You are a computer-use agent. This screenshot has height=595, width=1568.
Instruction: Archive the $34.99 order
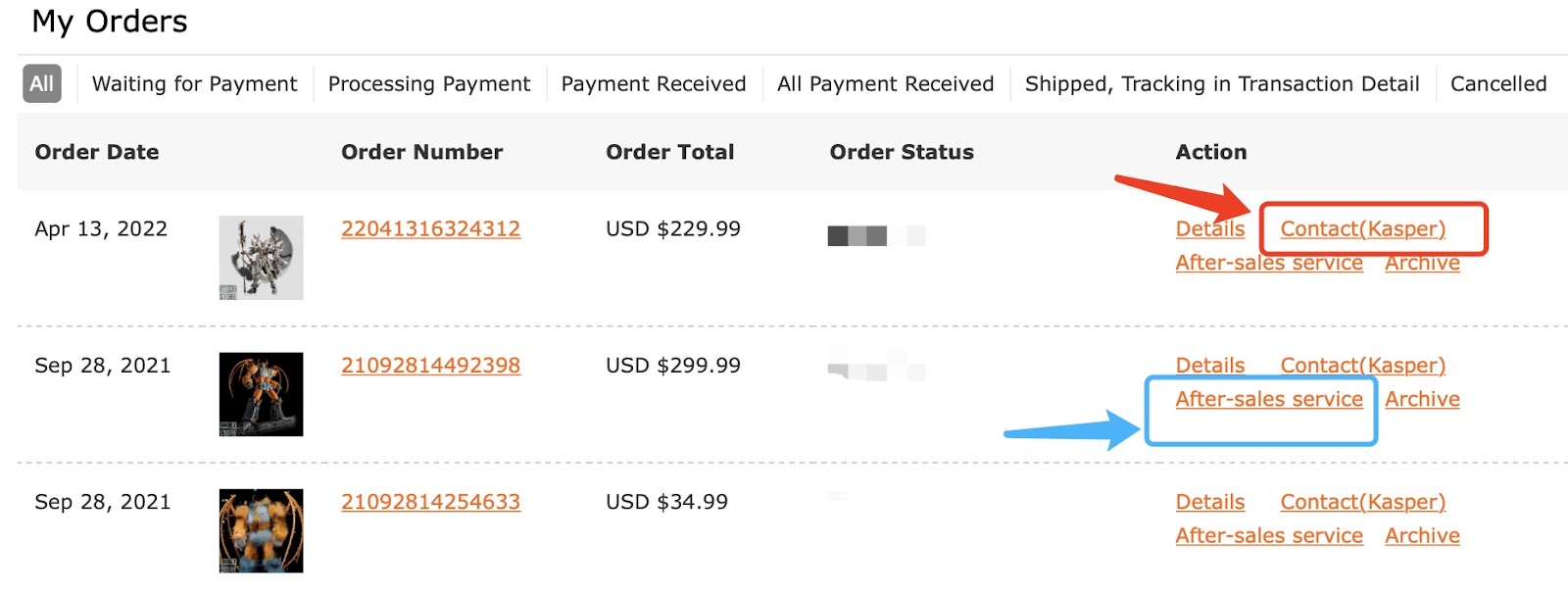(1421, 536)
